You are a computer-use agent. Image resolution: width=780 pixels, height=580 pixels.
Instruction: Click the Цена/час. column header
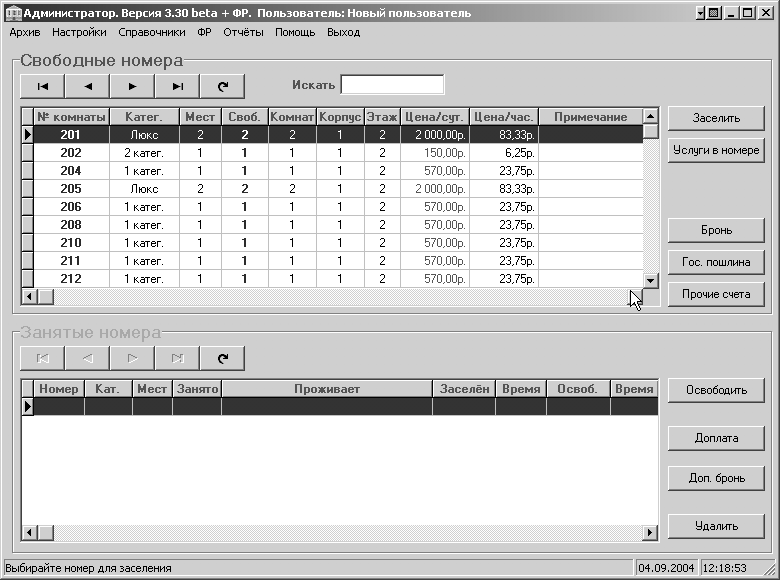coord(504,117)
